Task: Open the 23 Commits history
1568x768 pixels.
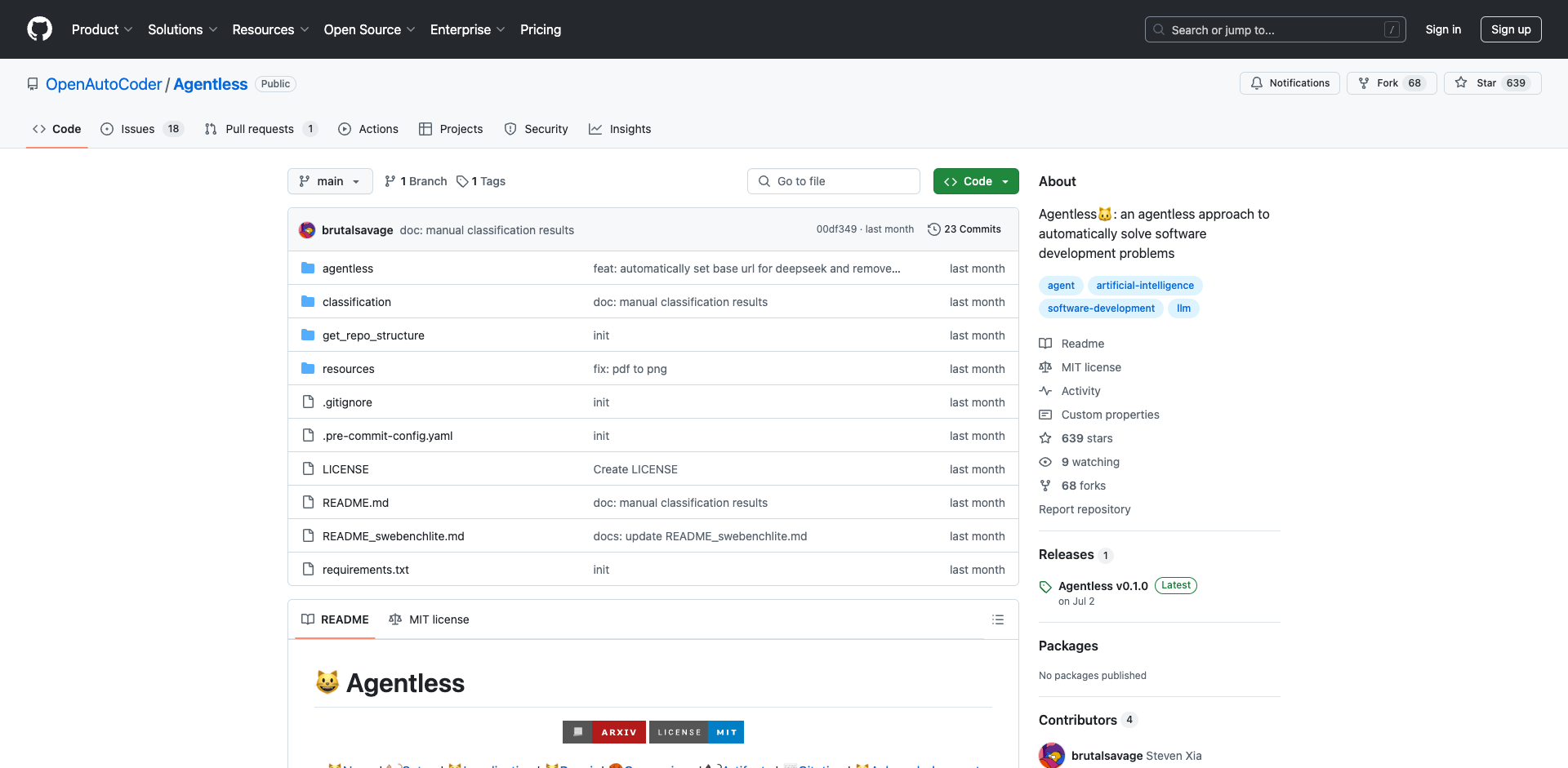Action: [x=964, y=229]
